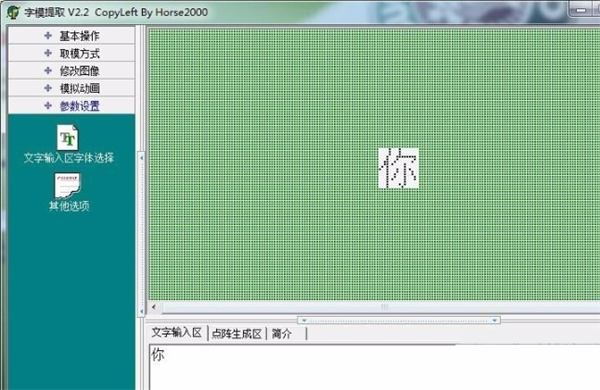Click in the text input area containing 你
Screen dimensions: 600x390
pos(374,367)
